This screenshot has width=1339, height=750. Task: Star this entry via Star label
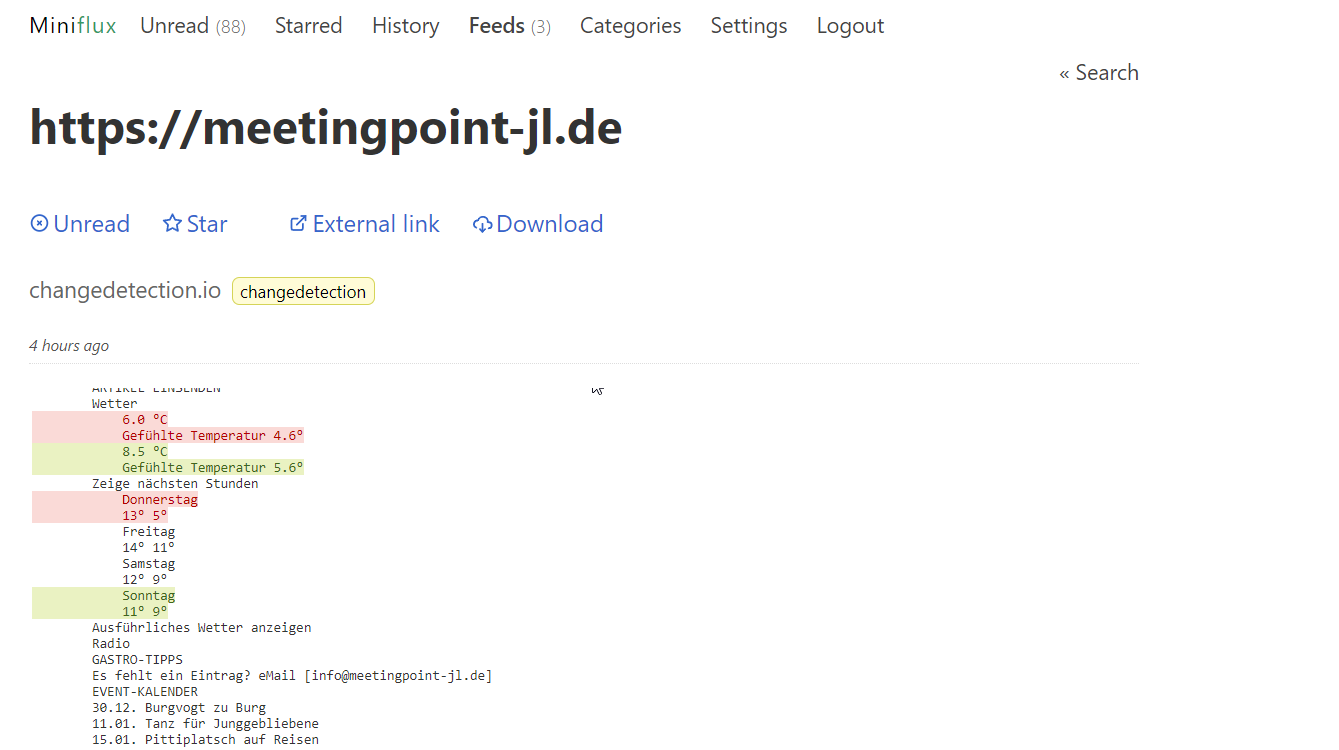click(207, 224)
